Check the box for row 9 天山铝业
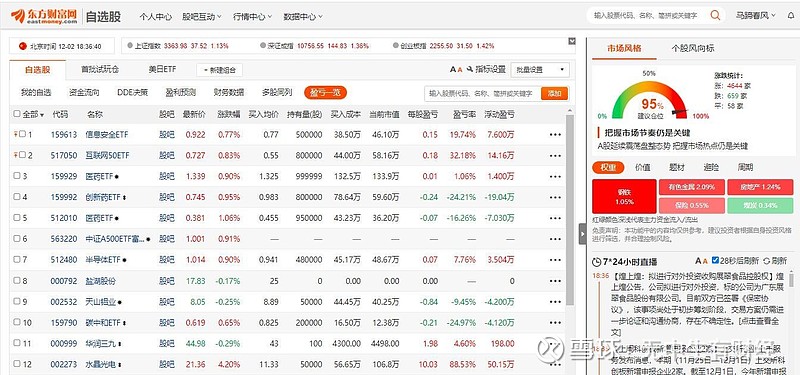 (x=17, y=301)
